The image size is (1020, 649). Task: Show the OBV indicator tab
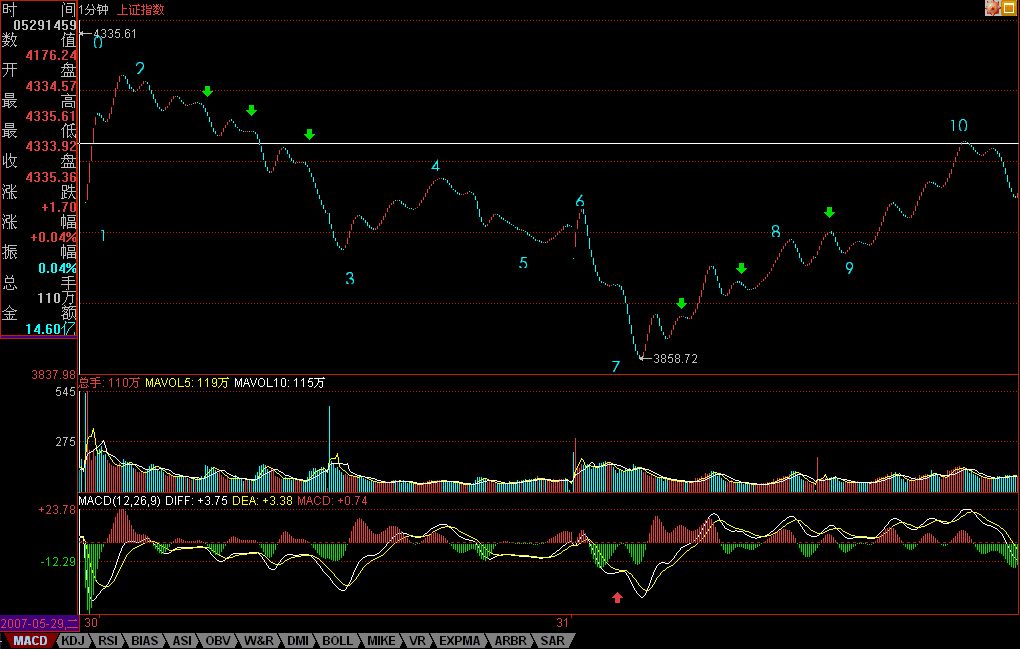click(x=217, y=640)
